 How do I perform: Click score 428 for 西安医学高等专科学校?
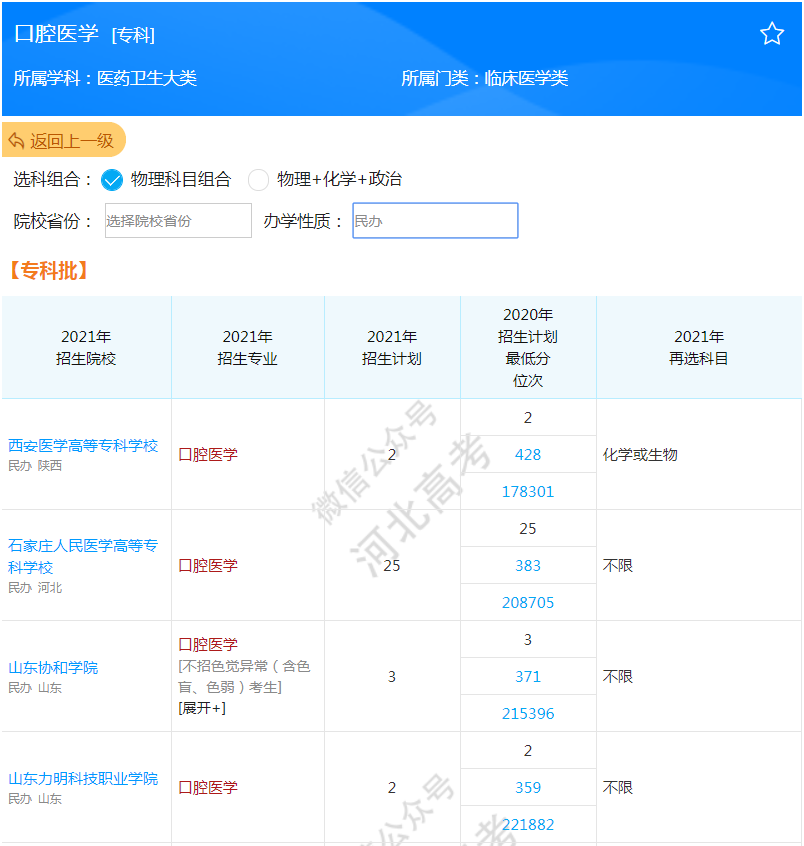[527, 454]
